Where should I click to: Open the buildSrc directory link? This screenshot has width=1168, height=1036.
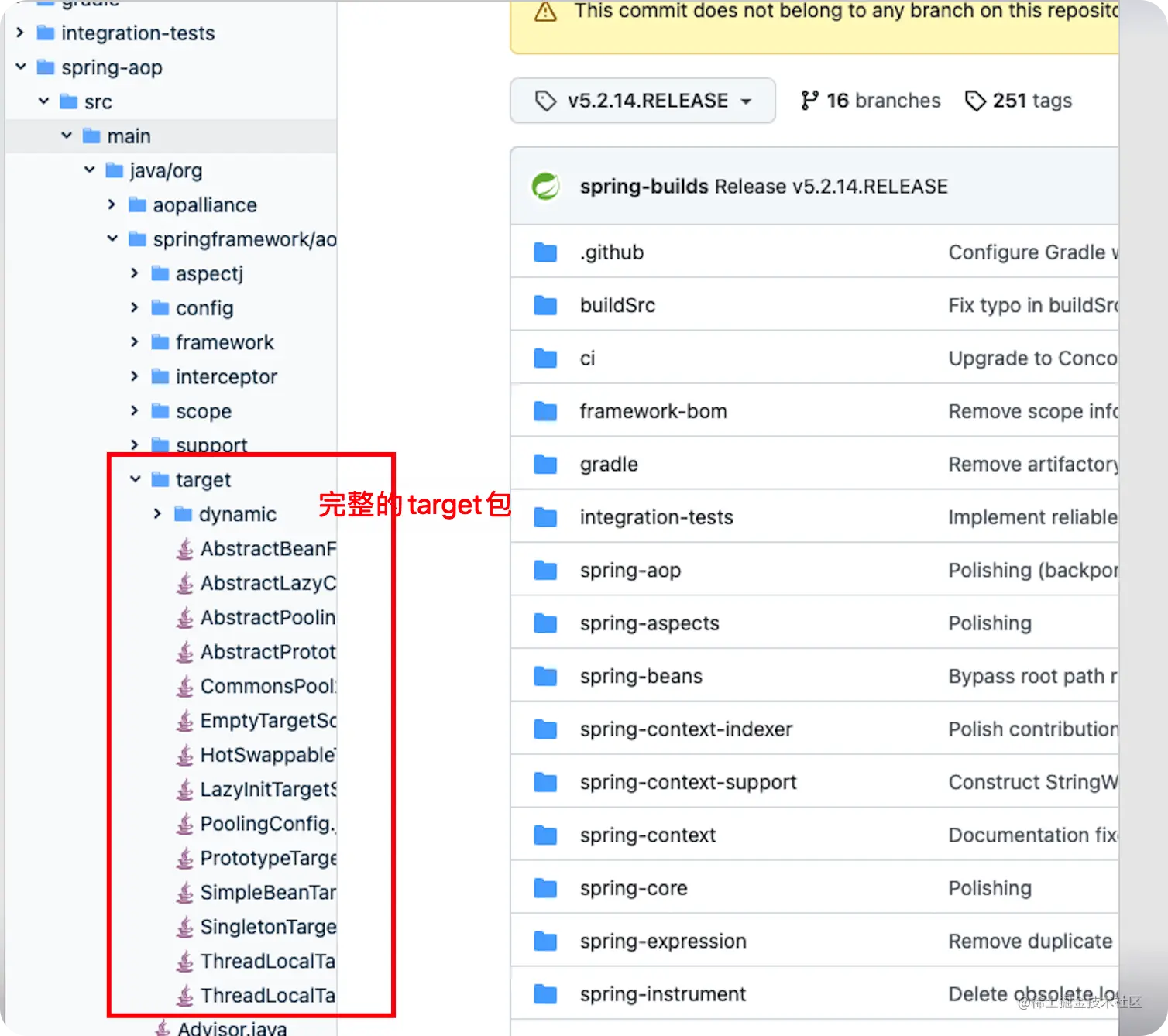point(617,305)
